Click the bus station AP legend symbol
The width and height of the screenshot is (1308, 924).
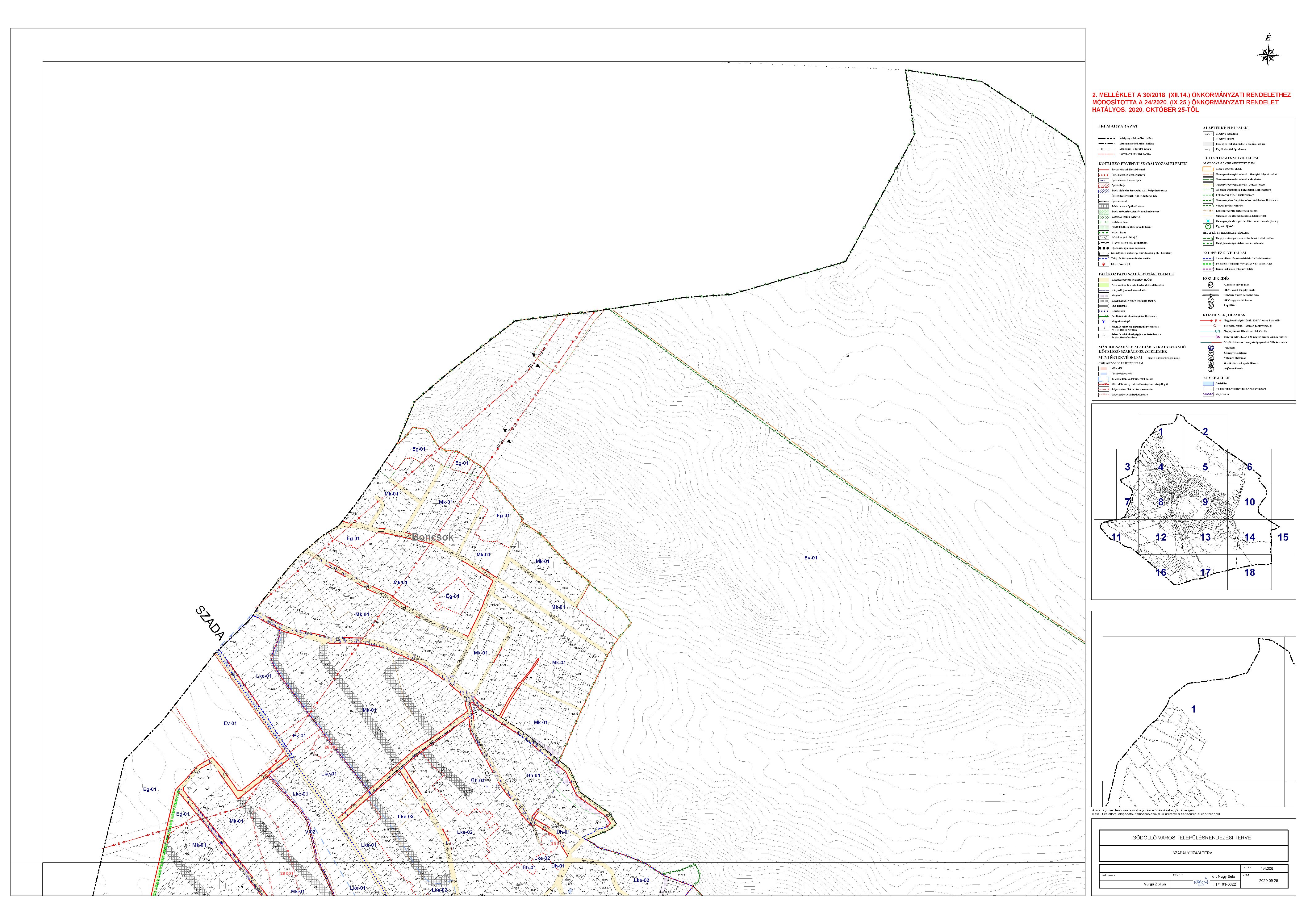1210,285
